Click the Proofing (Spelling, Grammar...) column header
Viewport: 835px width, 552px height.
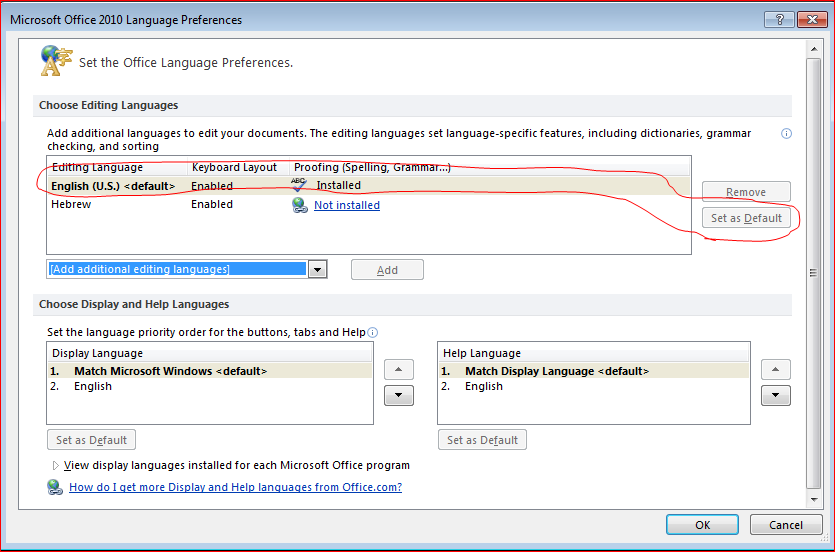click(489, 167)
